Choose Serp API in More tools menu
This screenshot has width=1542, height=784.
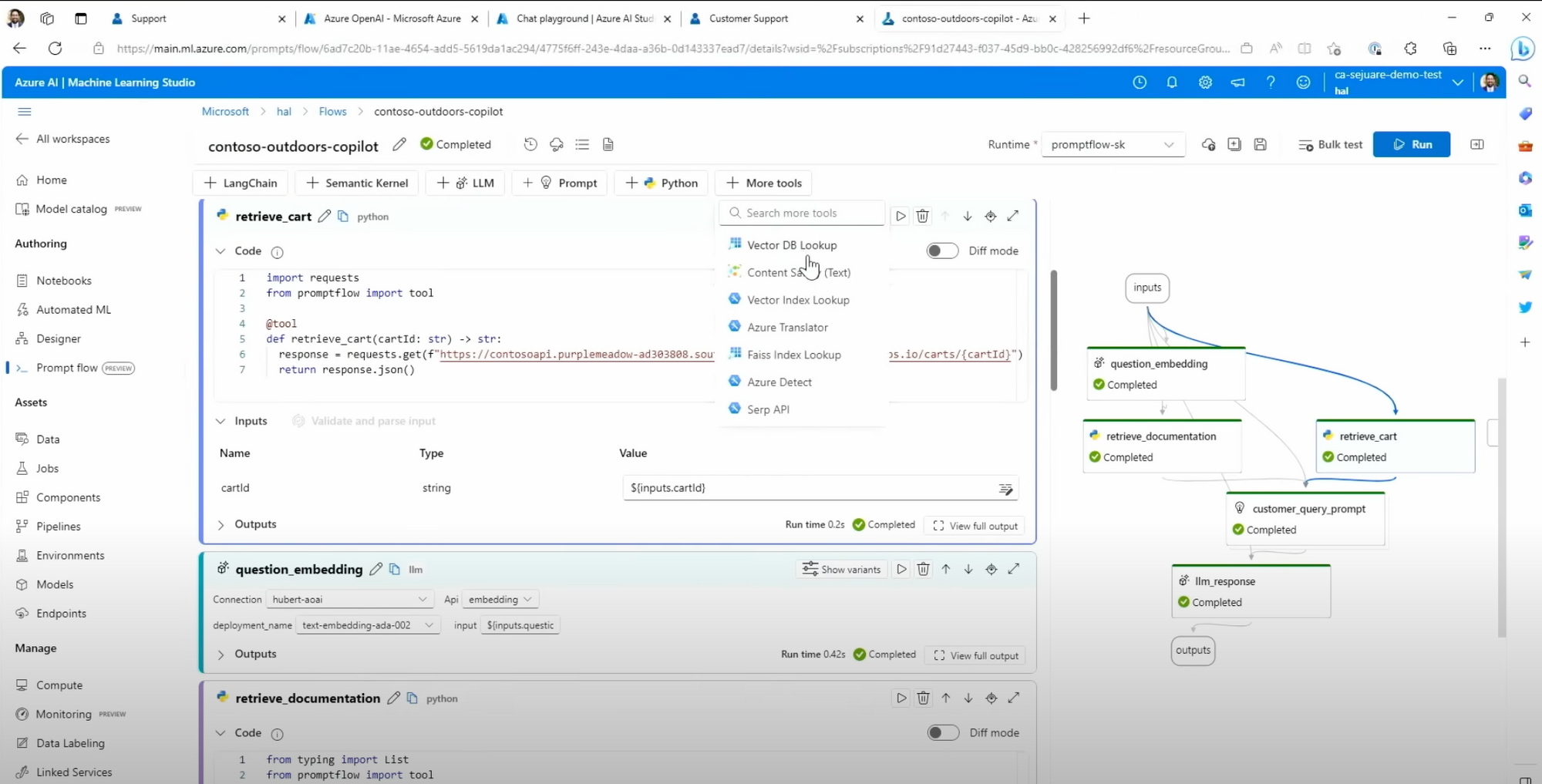point(768,409)
